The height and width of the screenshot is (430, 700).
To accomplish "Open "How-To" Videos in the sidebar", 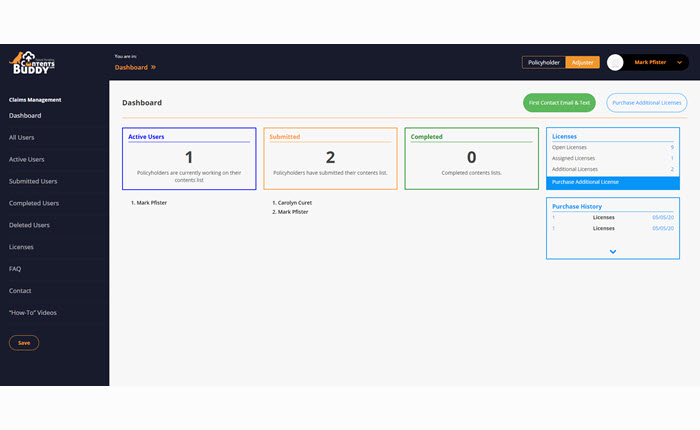I will 33,312.
